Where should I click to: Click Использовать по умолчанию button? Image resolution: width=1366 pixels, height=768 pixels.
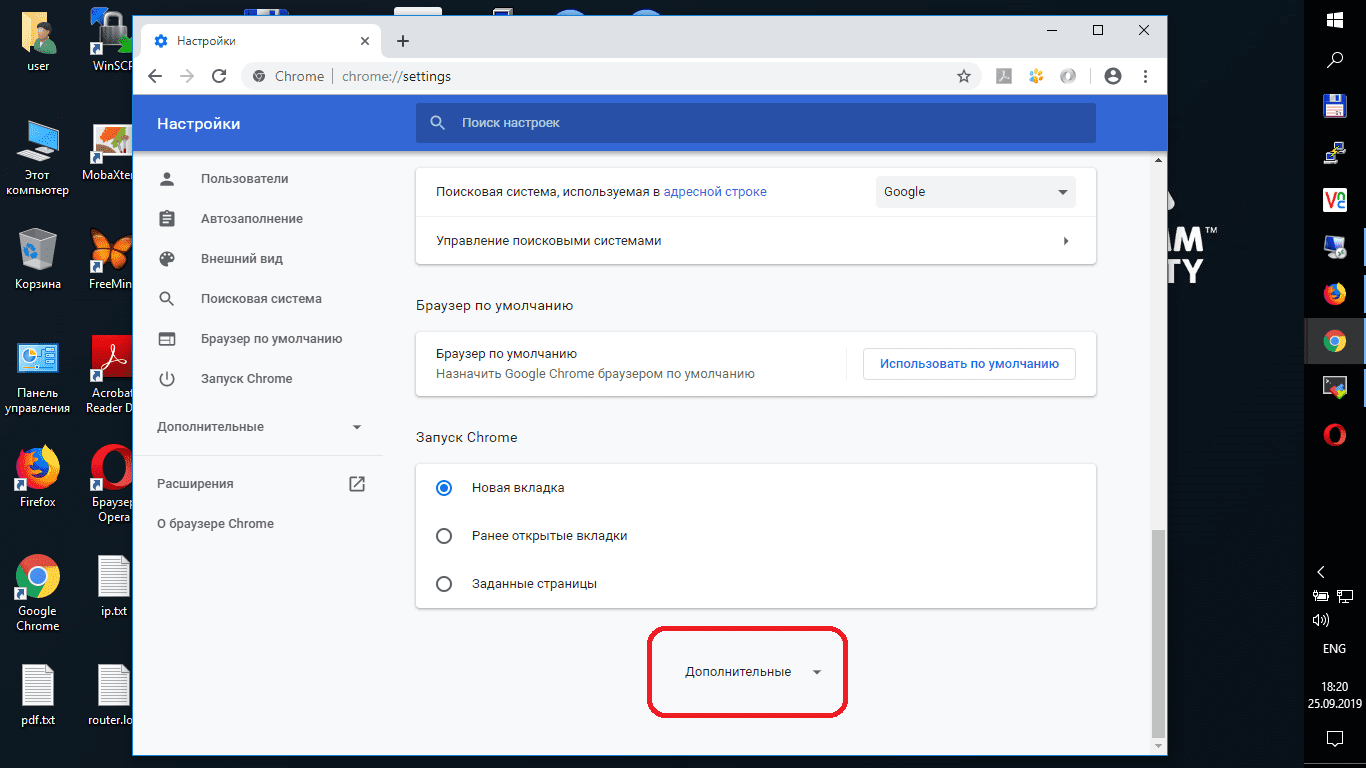tap(969, 364)
